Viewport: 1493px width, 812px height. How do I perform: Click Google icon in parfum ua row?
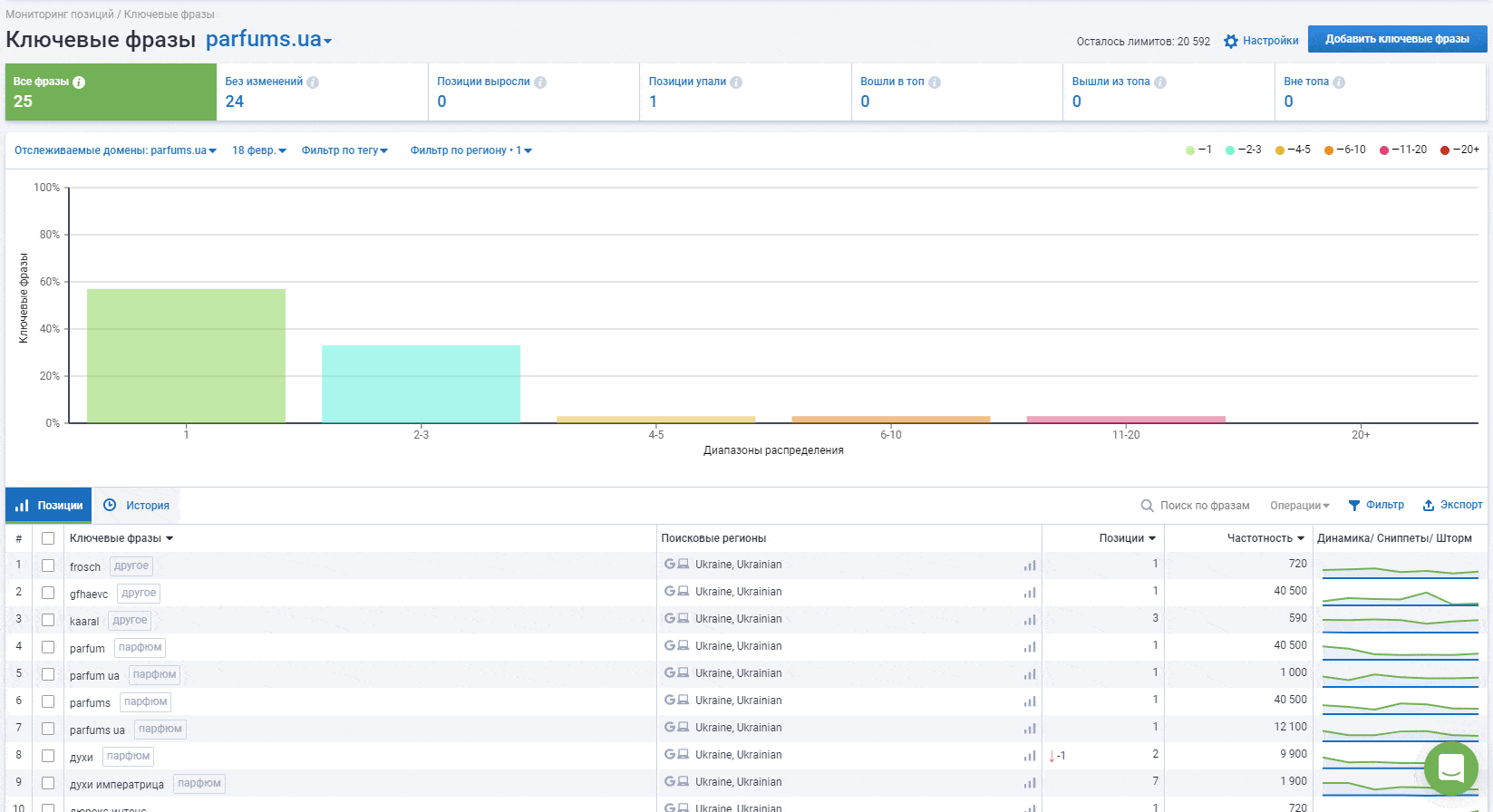pos(670,672)
